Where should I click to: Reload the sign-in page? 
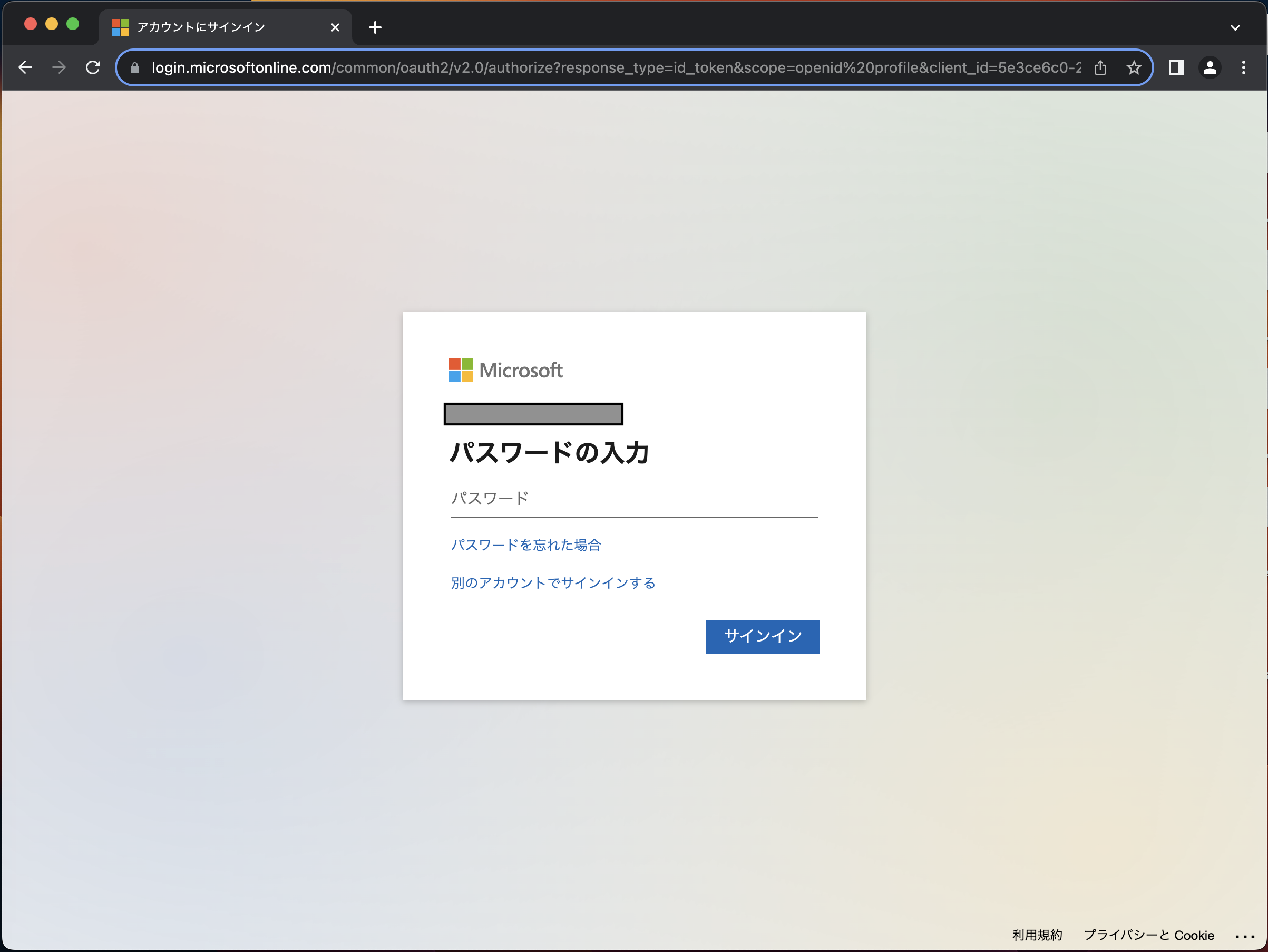coord(93,67)
